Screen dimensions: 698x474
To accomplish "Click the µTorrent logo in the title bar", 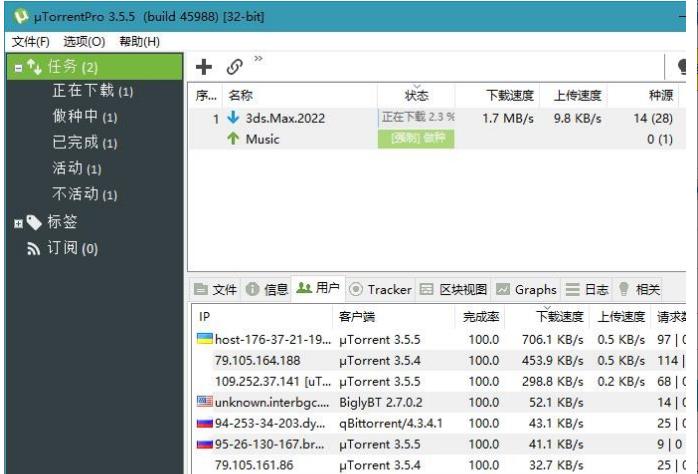I will (x=20, y=16).
